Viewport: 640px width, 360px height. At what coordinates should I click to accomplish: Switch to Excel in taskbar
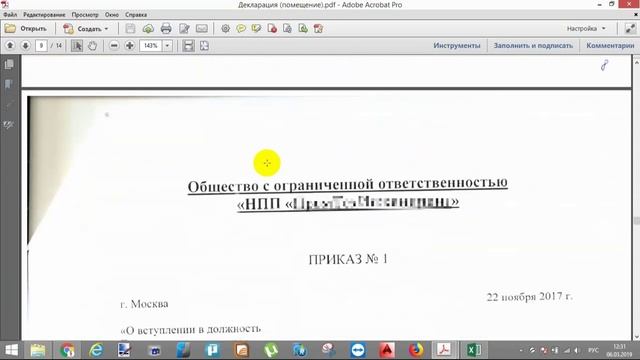474,350
